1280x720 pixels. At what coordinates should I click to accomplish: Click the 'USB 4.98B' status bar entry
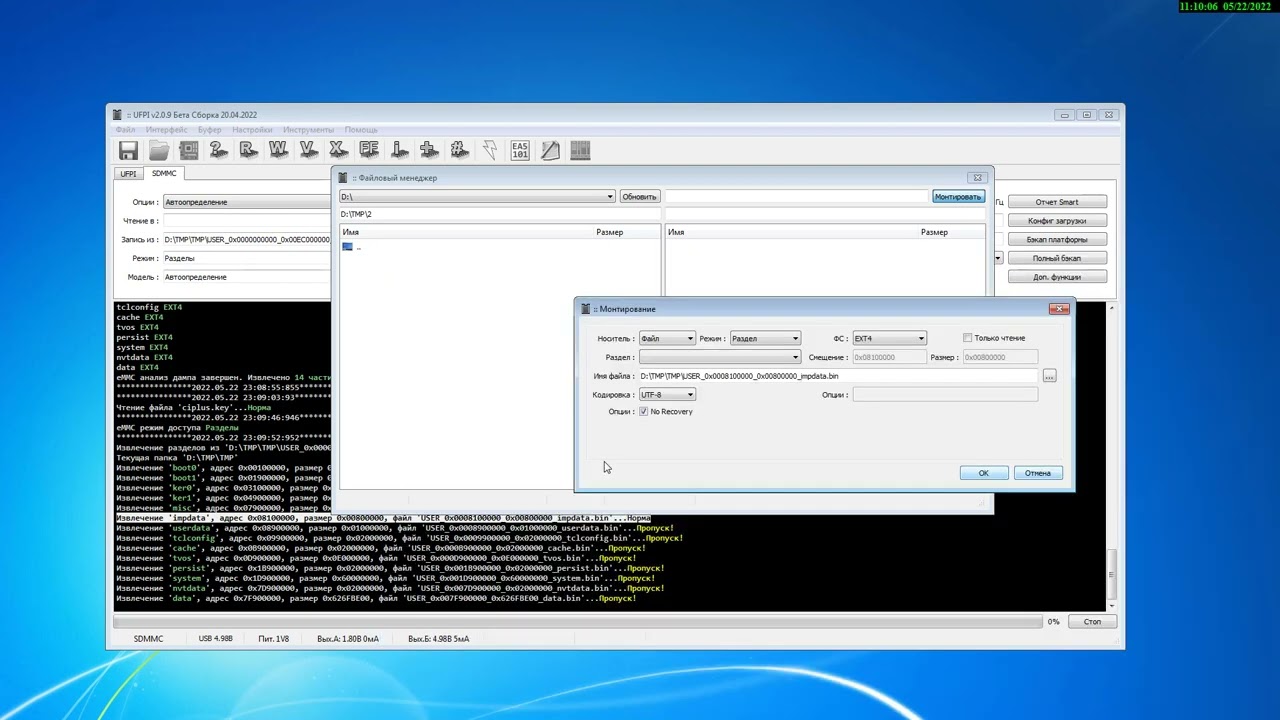point(216,638)
